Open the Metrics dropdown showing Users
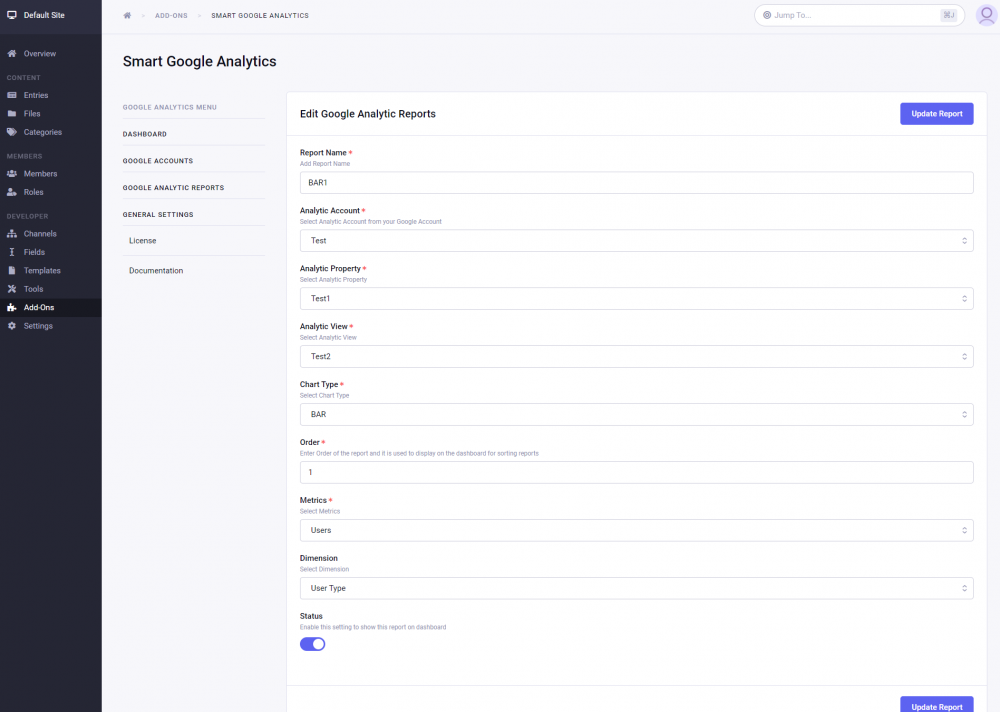 [636, 530]
